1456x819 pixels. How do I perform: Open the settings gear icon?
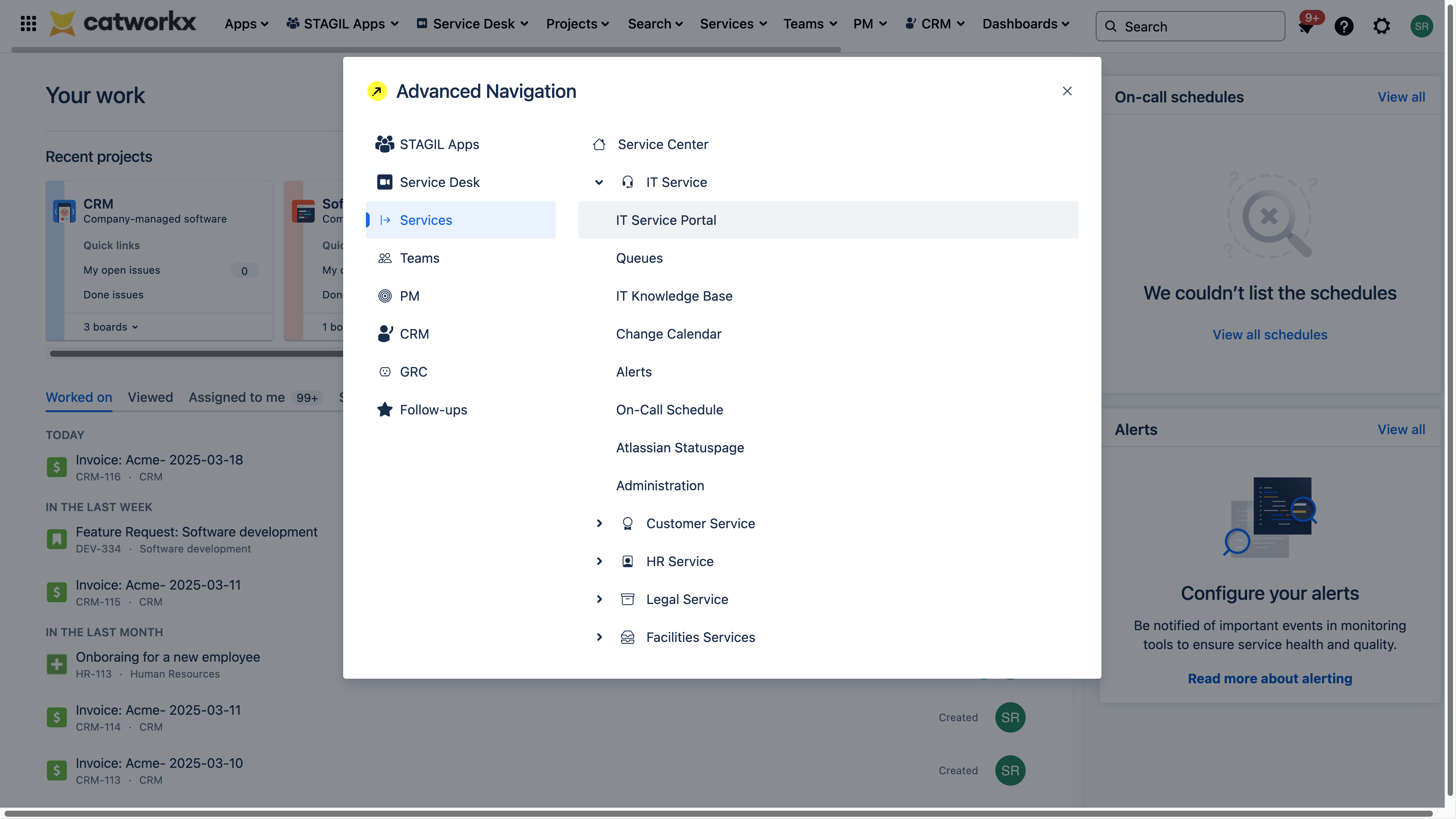1381,26
